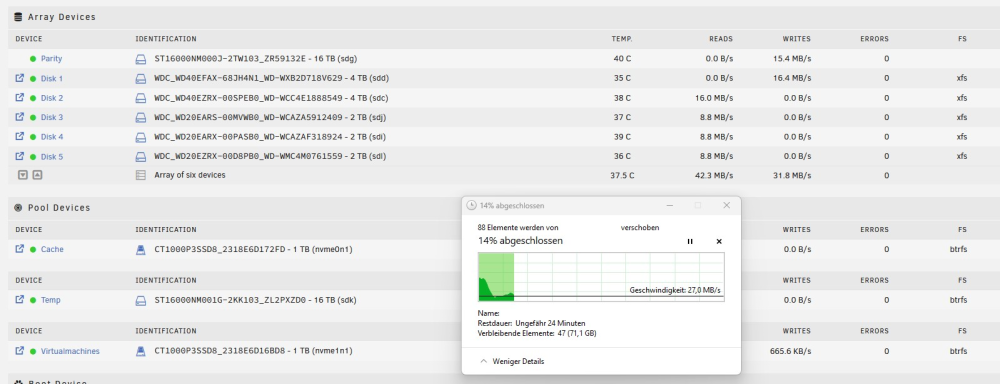
Task: Click drive icon next to WDC_WD20EZRX
Action: [x=141, y=156]
